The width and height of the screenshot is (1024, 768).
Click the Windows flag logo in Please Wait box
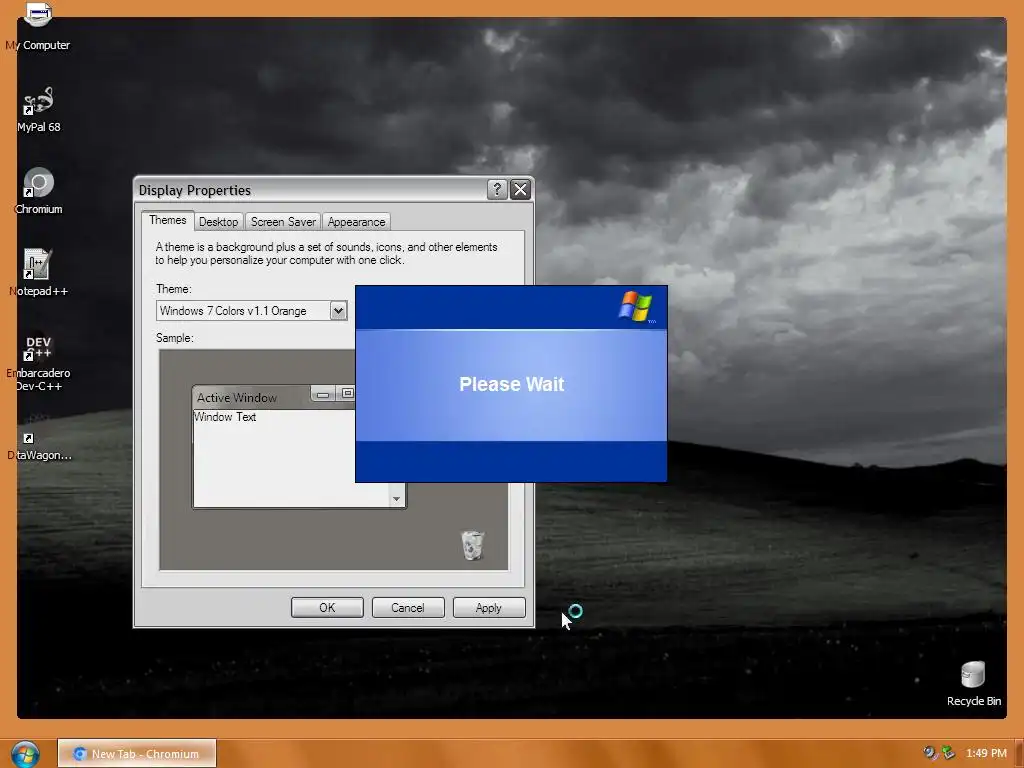[x=636, y=306]
